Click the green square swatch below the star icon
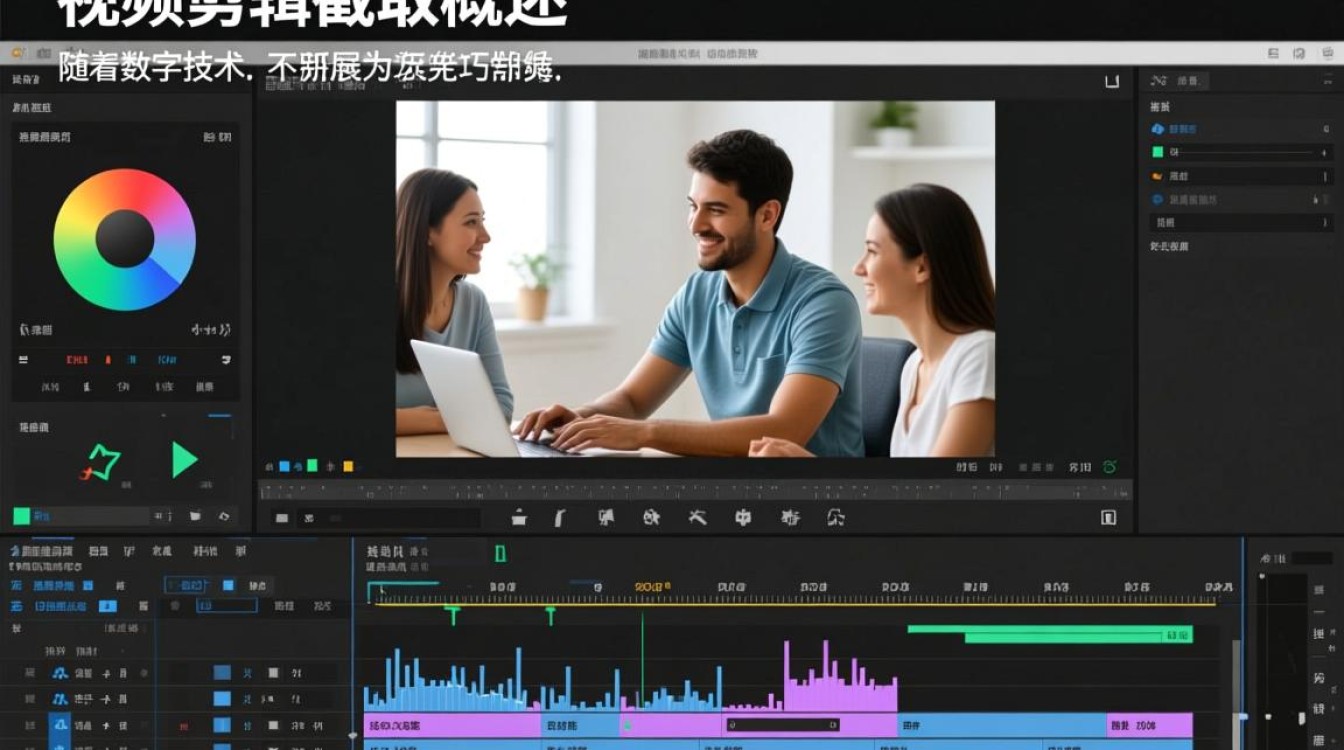 pyautogui.click(x=21, y=516)
